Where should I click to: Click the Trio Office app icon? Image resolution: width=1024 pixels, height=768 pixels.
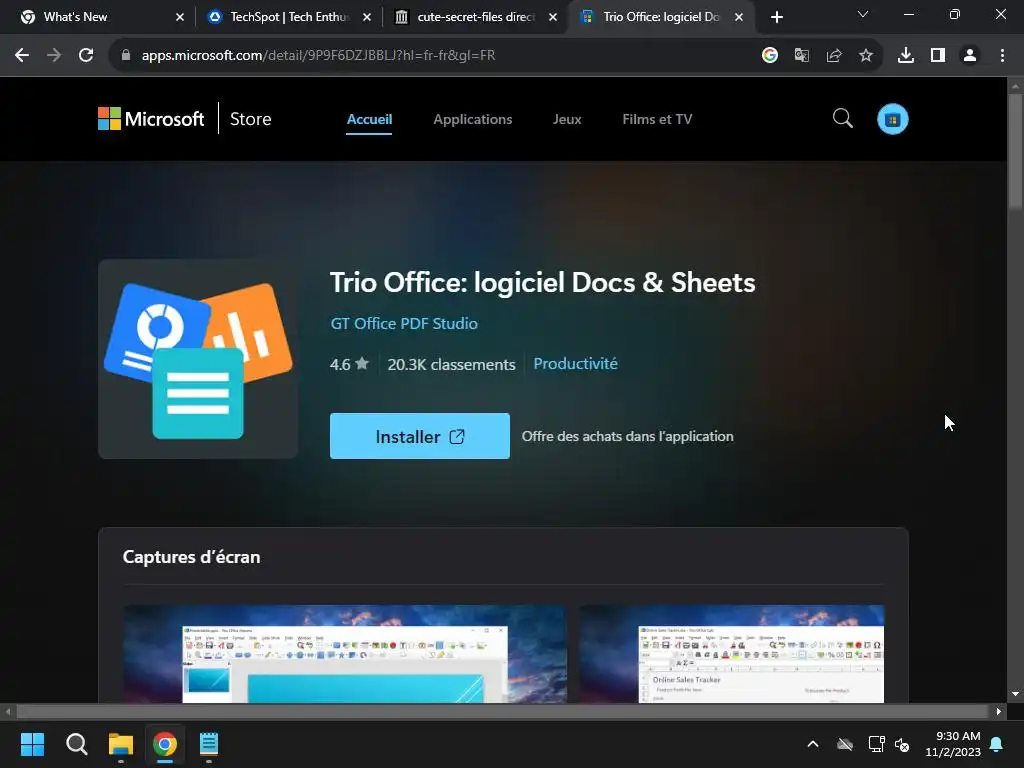[x=198, y=359]
